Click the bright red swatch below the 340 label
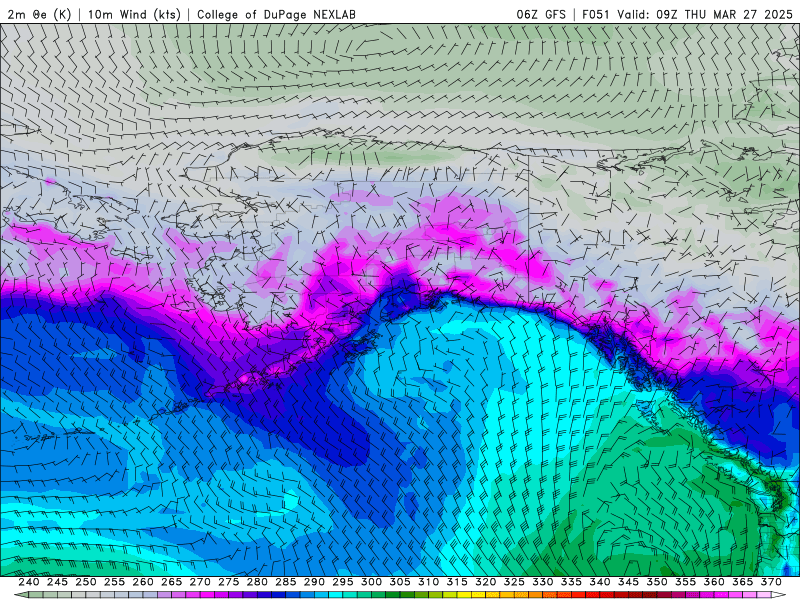Image resolution: width=800 pixels, height=600 pixels. (593, 595)
